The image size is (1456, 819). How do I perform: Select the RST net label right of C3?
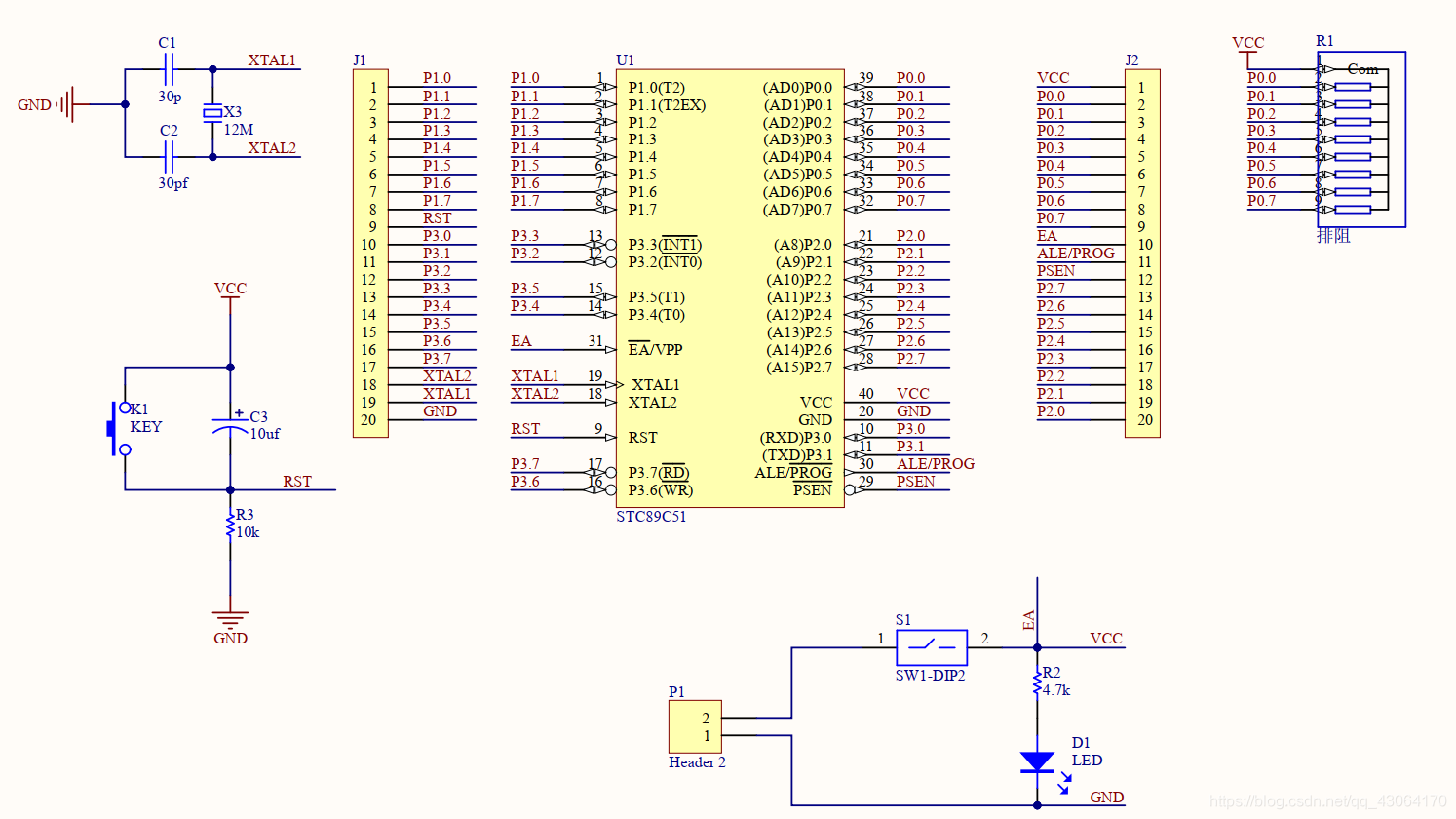pyautogui.click(x=297, y=482)
